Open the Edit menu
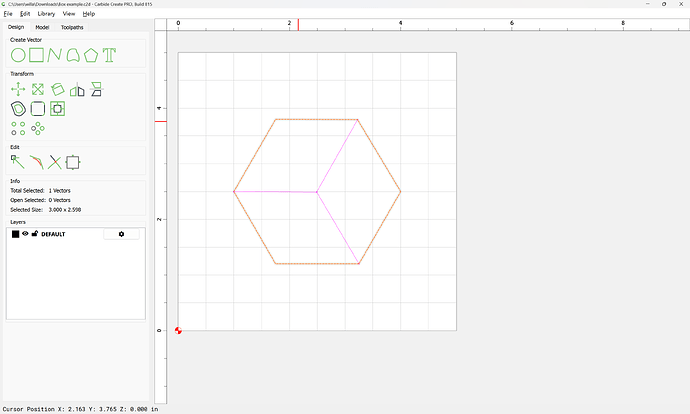 tap(25, 14)
